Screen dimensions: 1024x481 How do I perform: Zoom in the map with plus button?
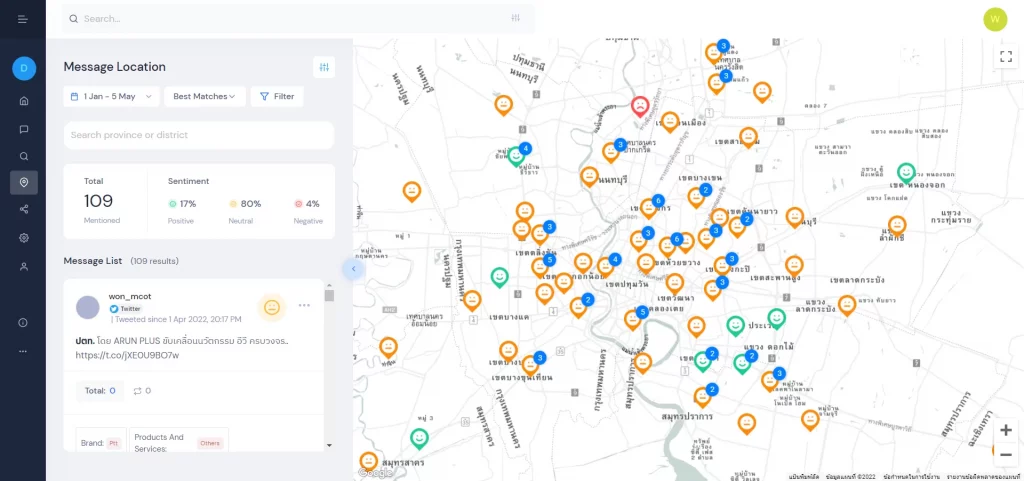click(1005, 431)
